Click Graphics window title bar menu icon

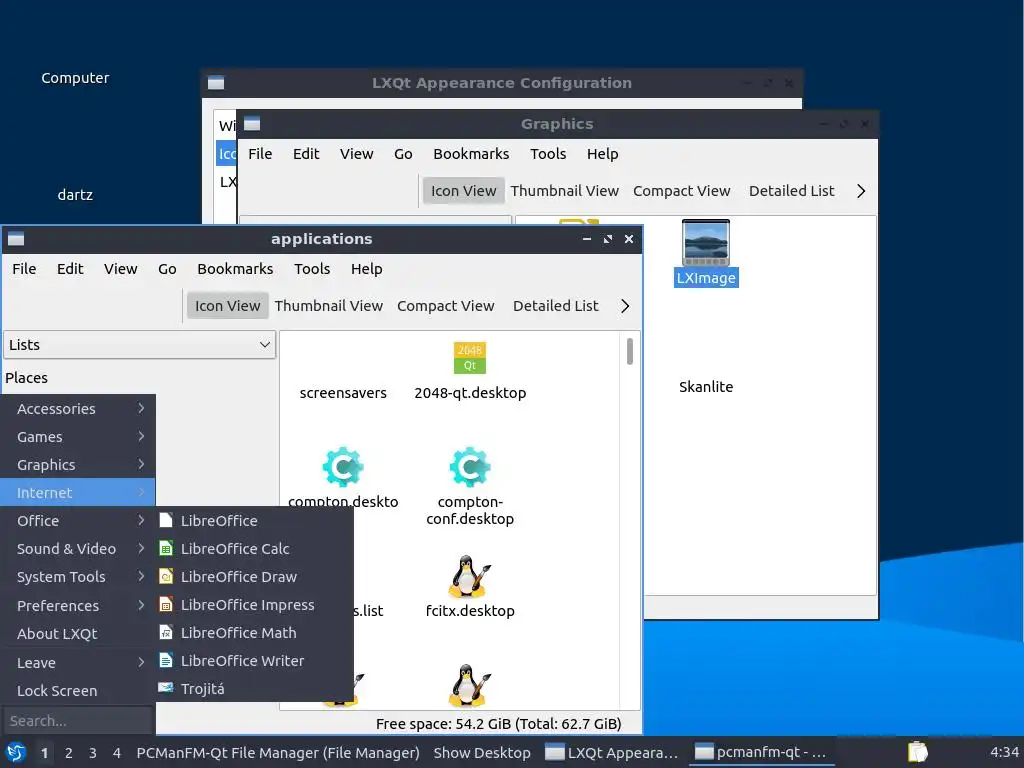252,123
